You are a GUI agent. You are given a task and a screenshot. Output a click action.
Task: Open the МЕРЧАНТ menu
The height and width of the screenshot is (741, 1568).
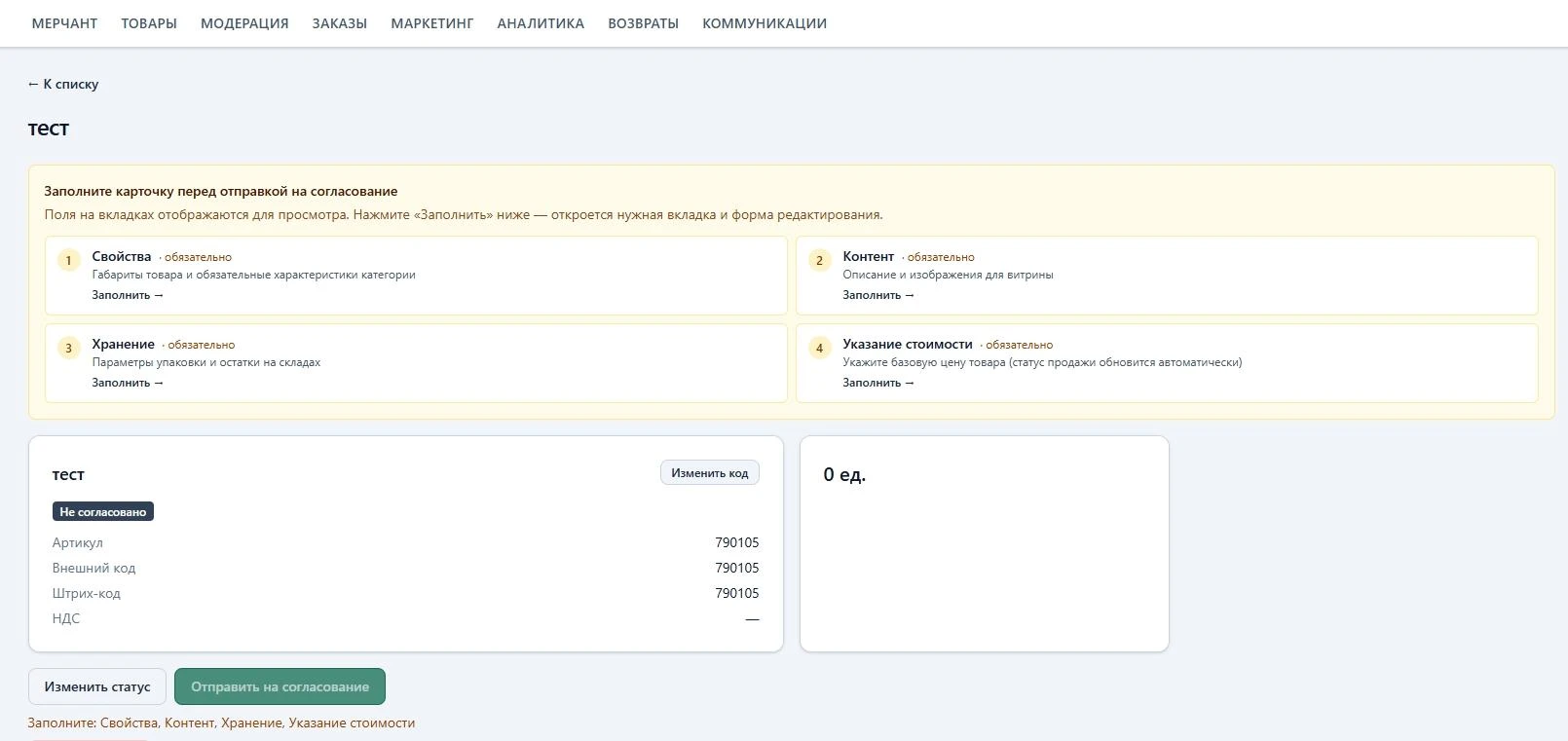[64, 23]
